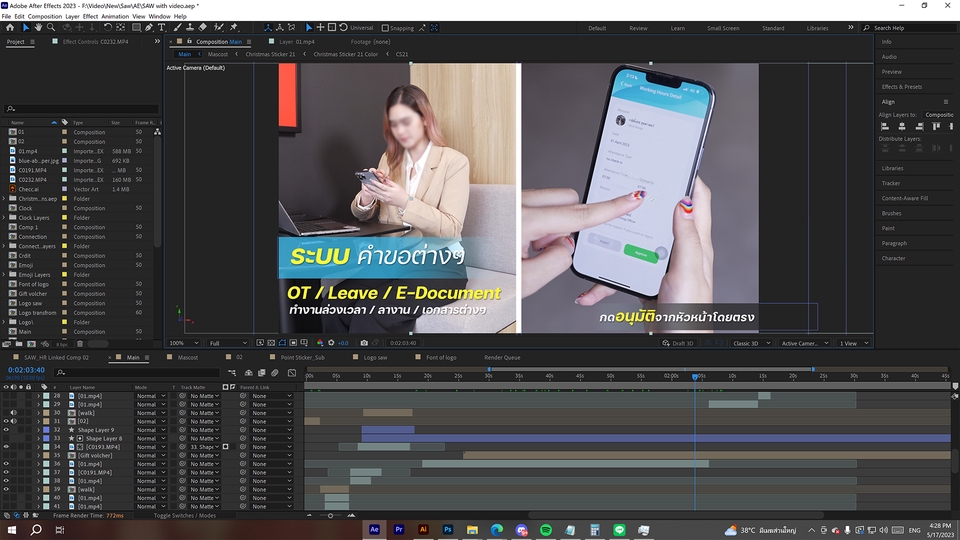Open the Effect menu

point(91,17)
